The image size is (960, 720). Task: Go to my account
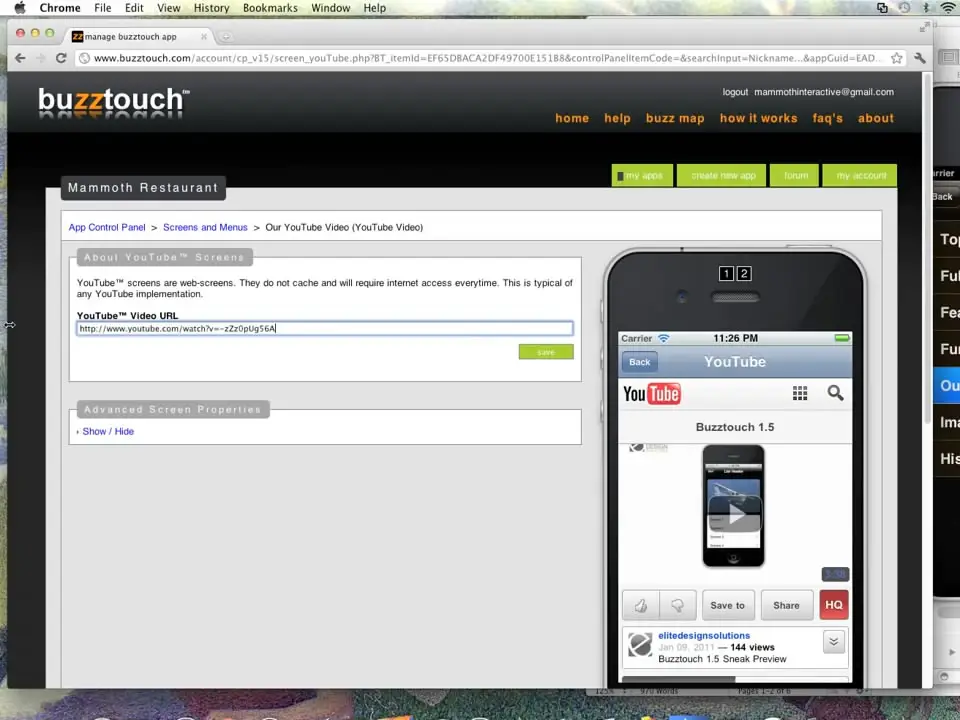click(x=860, y=176)
